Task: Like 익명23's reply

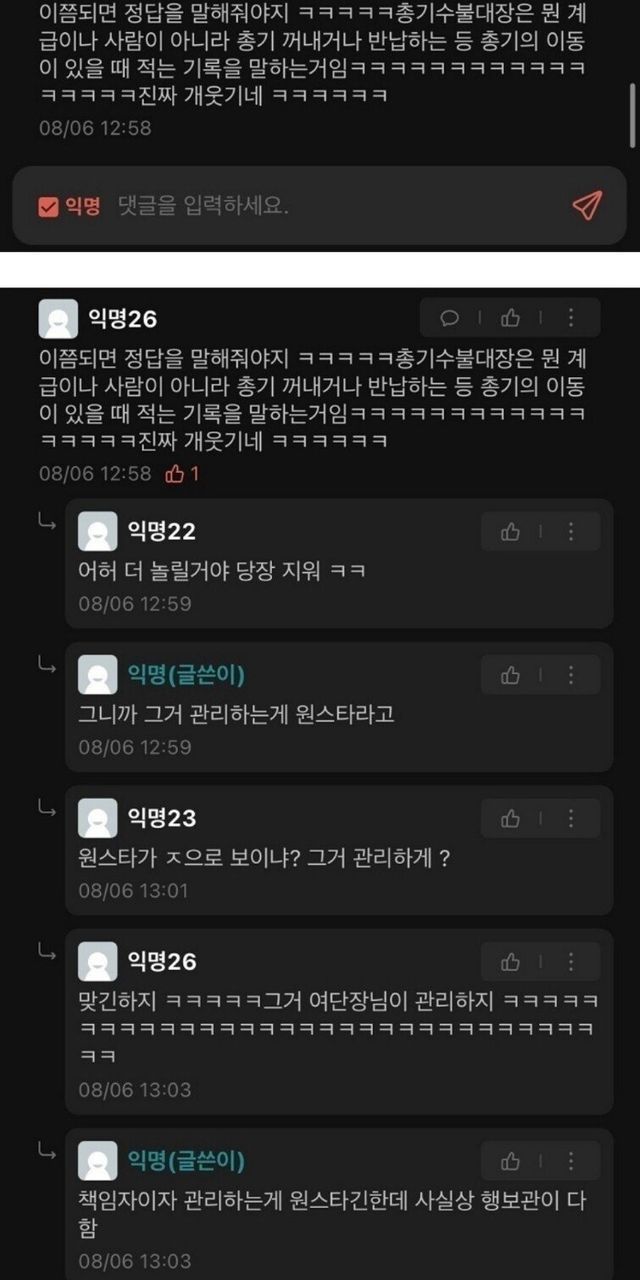Action: 511,819
